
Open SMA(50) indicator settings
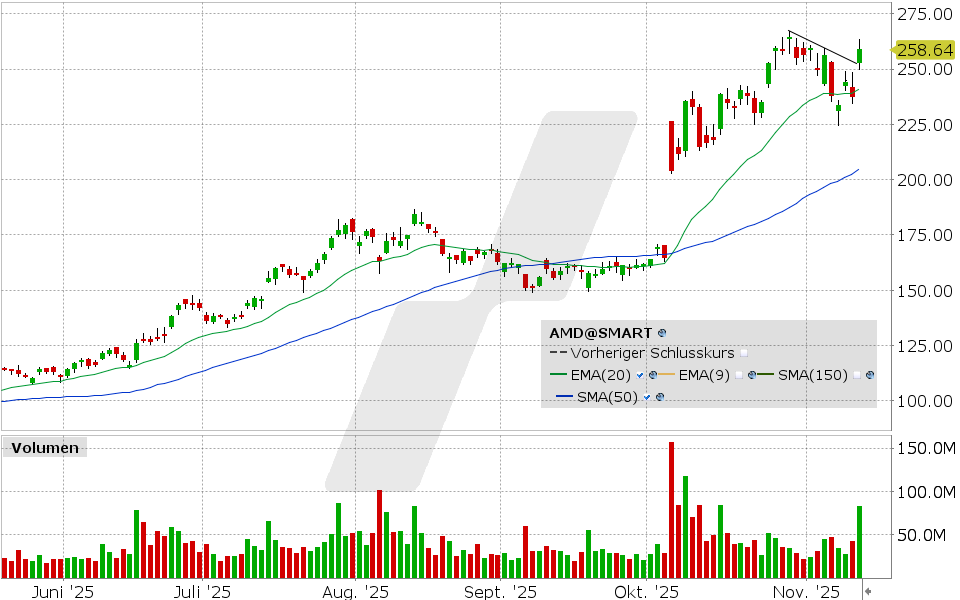[660, 395]
